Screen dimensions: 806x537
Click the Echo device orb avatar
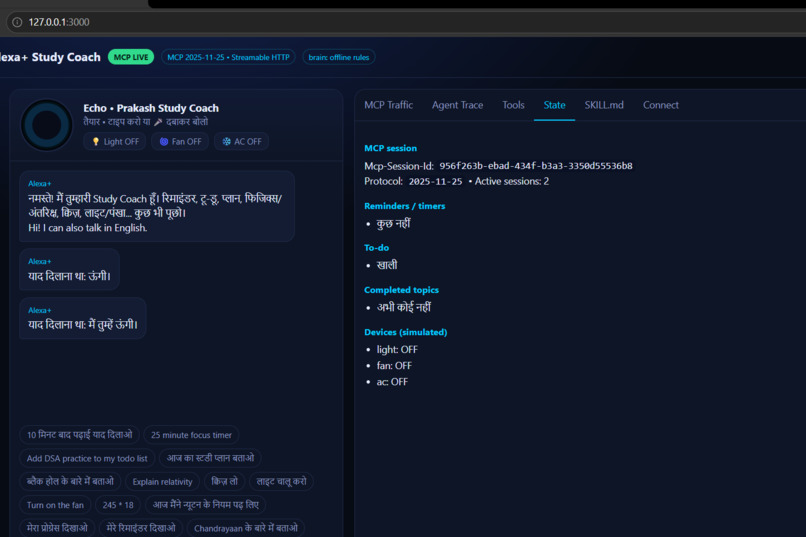pyautogui.click(x=47, y=125)
